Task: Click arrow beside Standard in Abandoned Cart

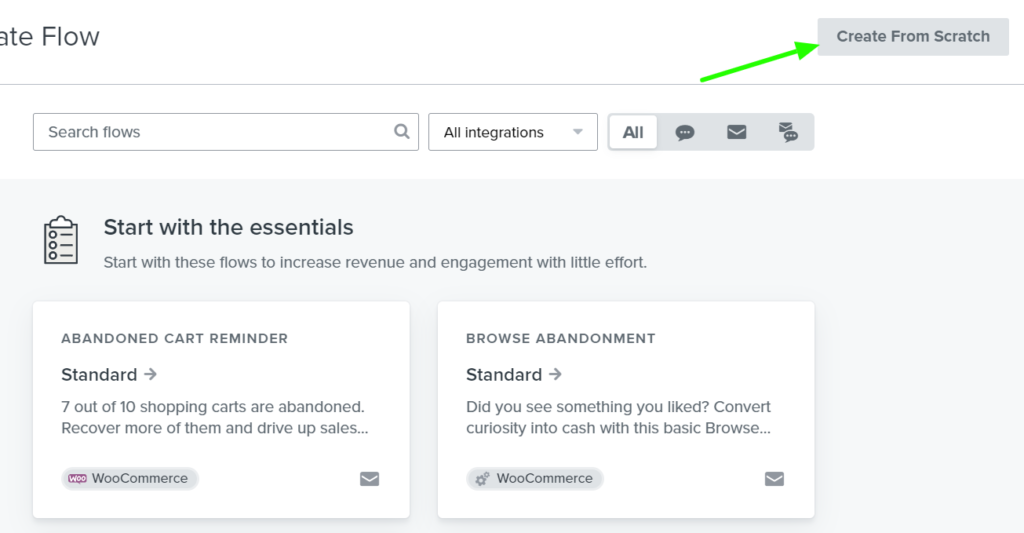Action: (x=150, y=374)
